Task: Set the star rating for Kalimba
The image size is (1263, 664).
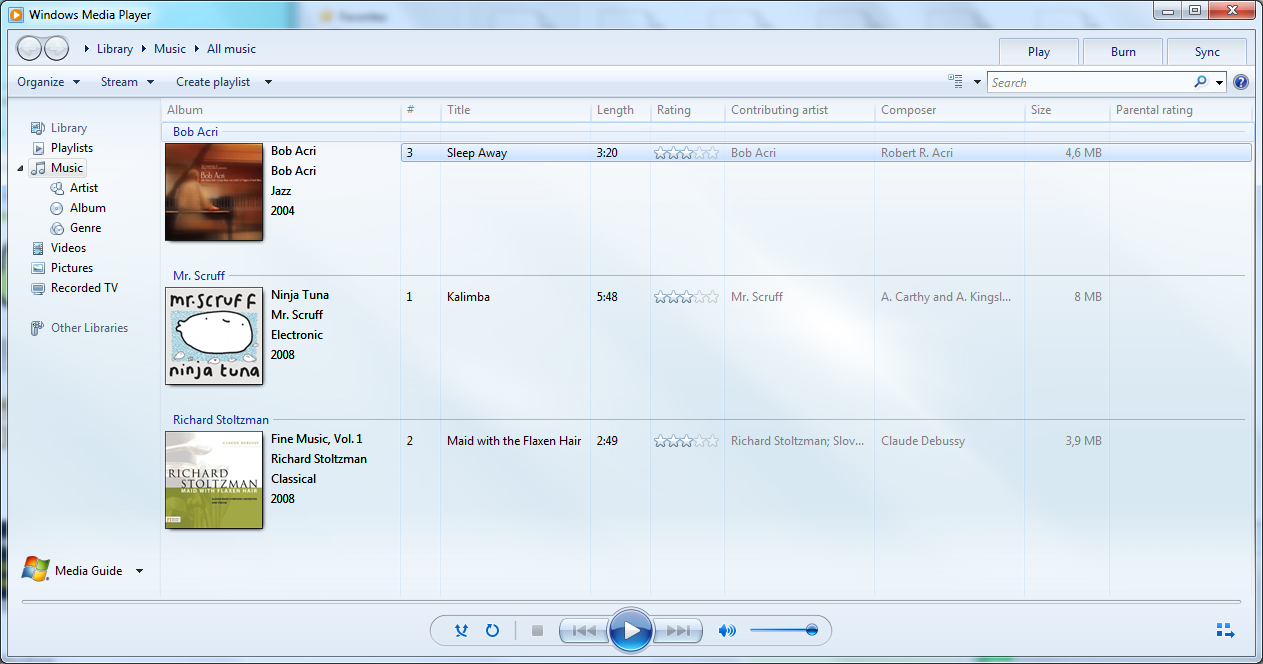Action: pos(686,297)
